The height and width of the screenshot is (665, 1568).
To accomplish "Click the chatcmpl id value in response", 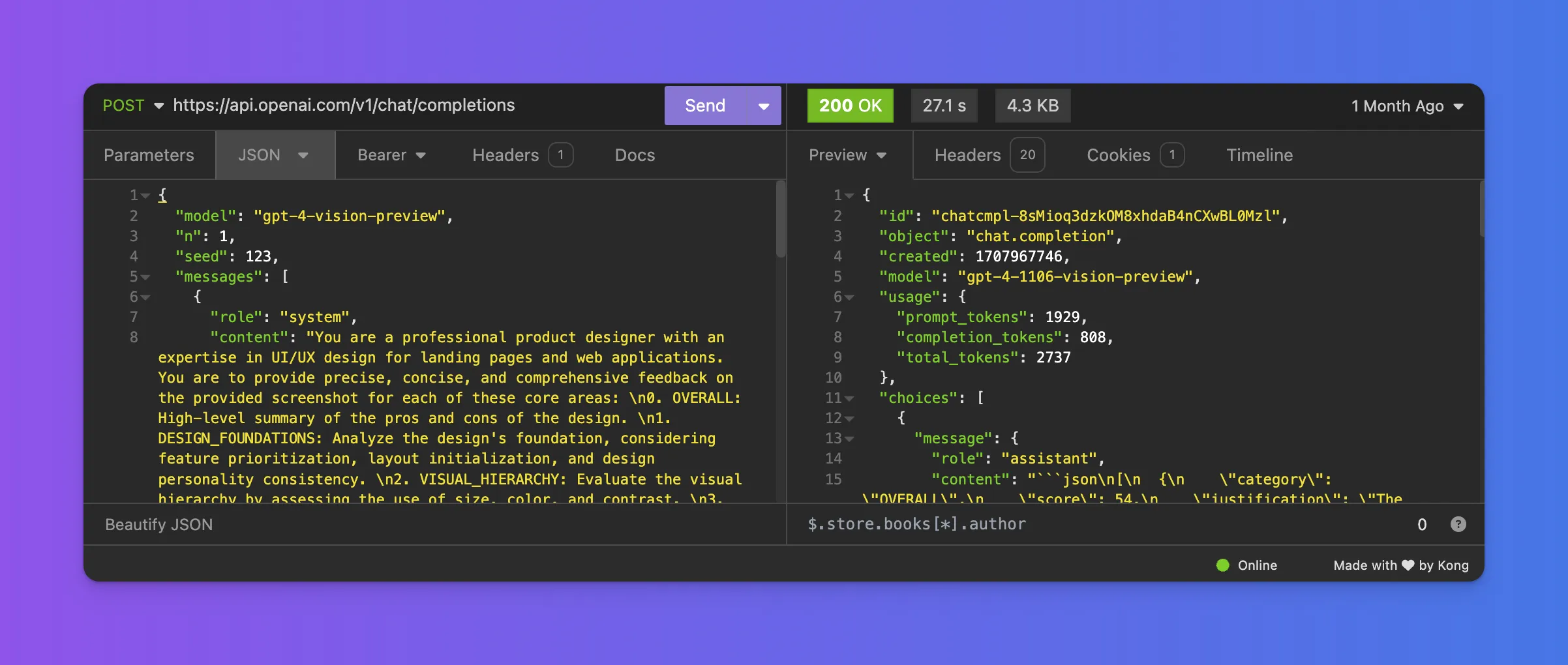I will (x=1106, y=216).
